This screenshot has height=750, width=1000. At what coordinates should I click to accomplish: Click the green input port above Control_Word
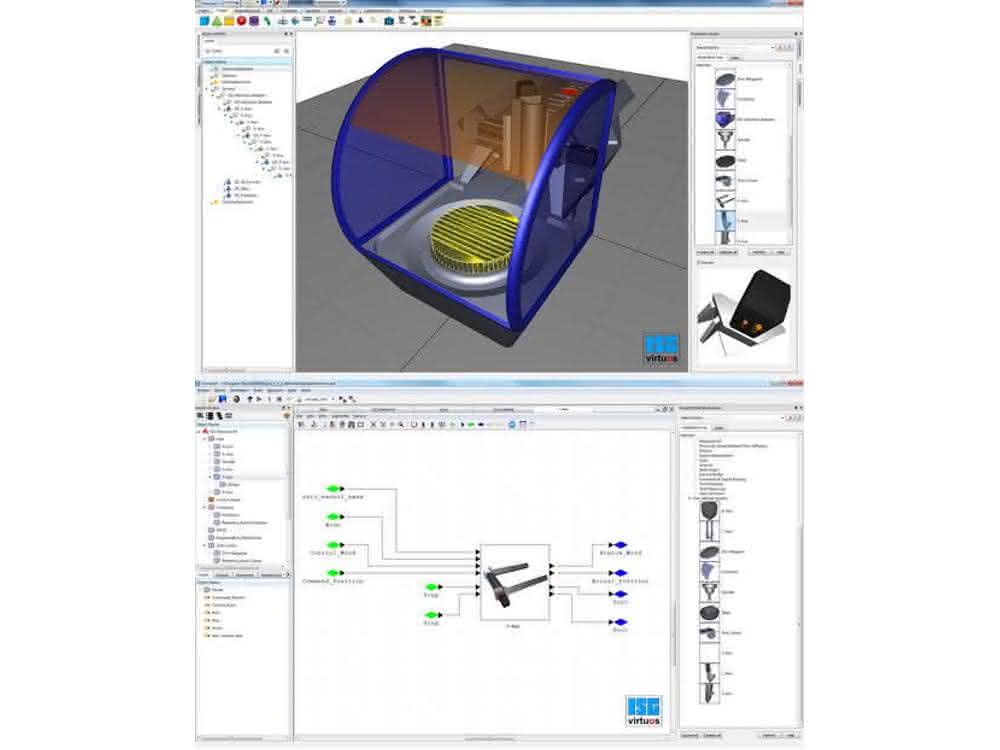point(335,545)
